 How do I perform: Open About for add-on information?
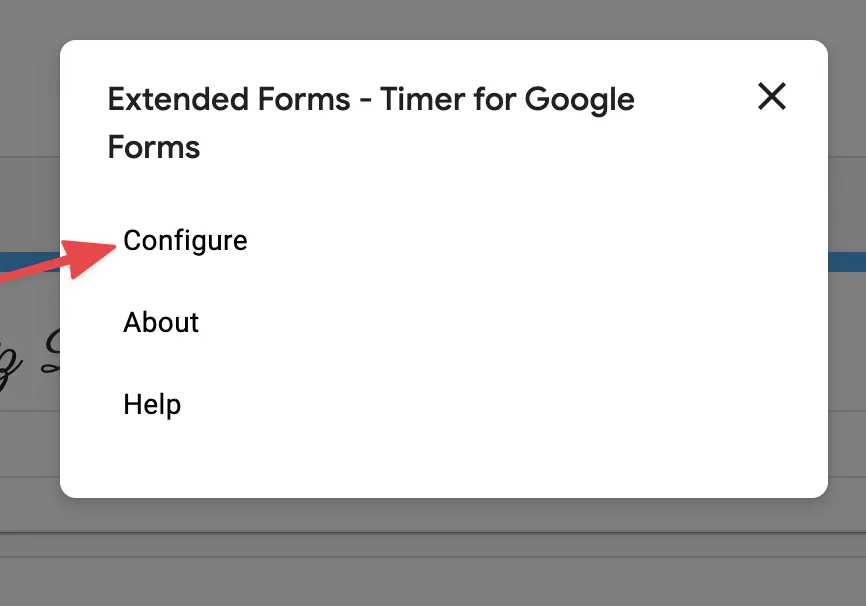[160, 322]
